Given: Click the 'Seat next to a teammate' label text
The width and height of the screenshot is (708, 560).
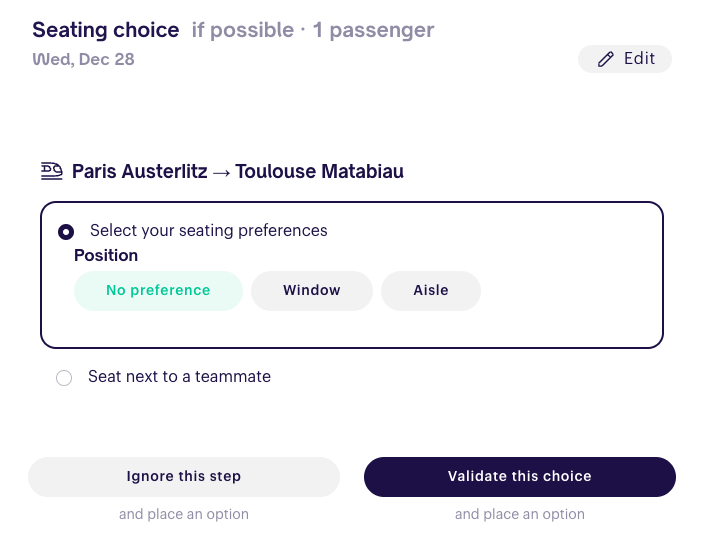Looking at the screenshot, I should pos(179,376).
